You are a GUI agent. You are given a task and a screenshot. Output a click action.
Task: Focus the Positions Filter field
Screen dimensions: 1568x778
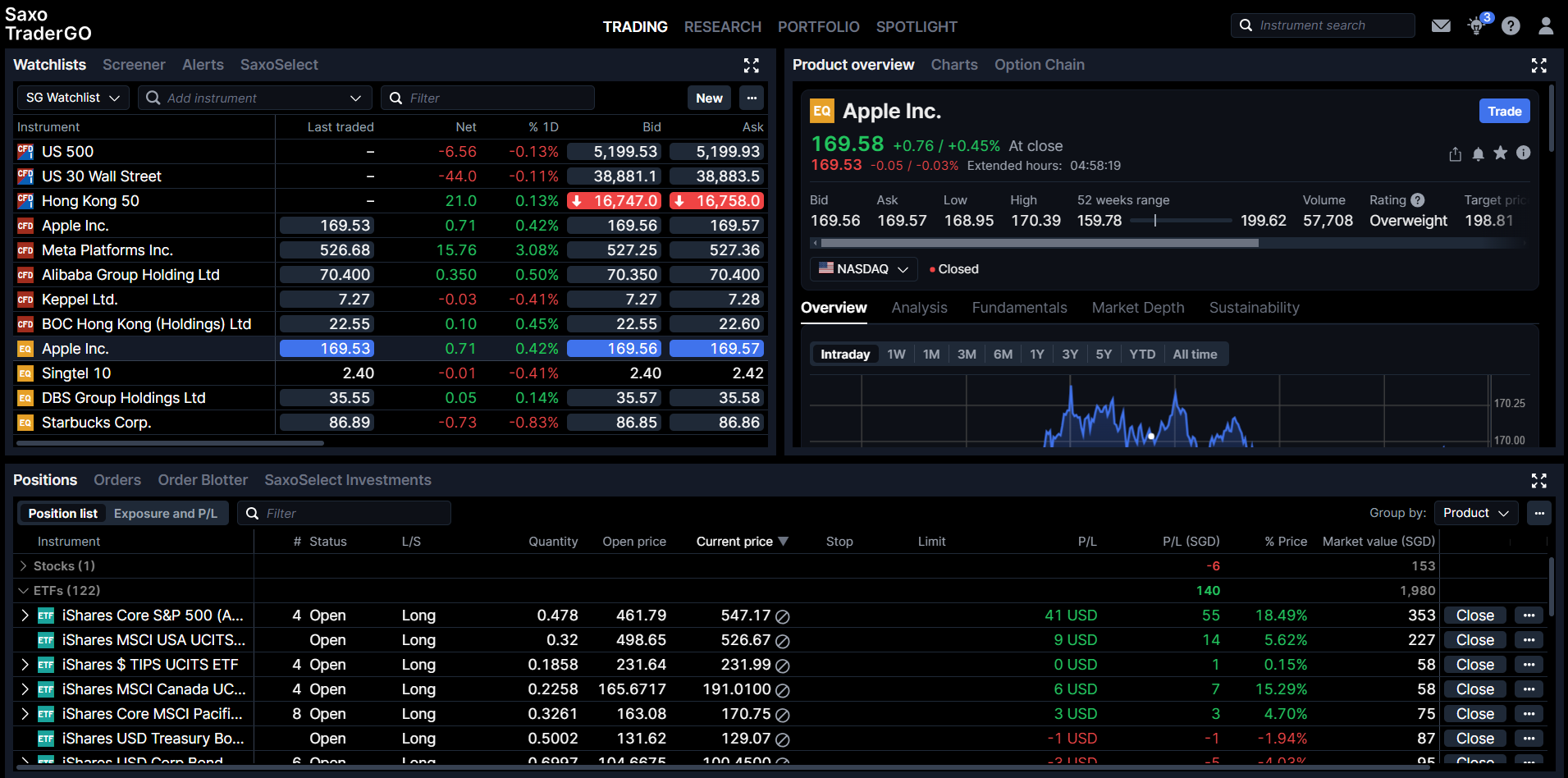pos(344,513)
